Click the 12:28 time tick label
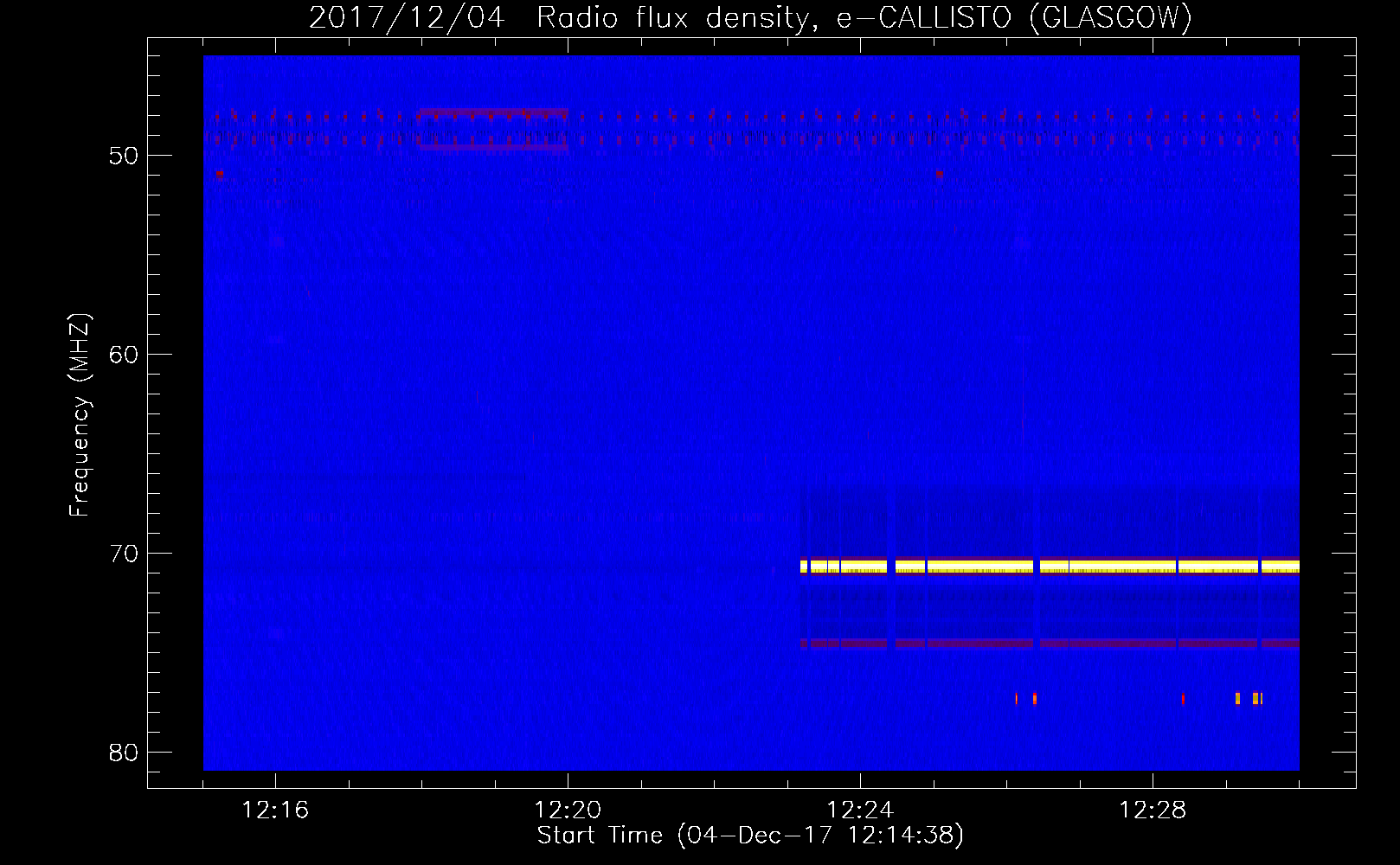Viewport: 1400px width, 865px height. point(1153,811)
